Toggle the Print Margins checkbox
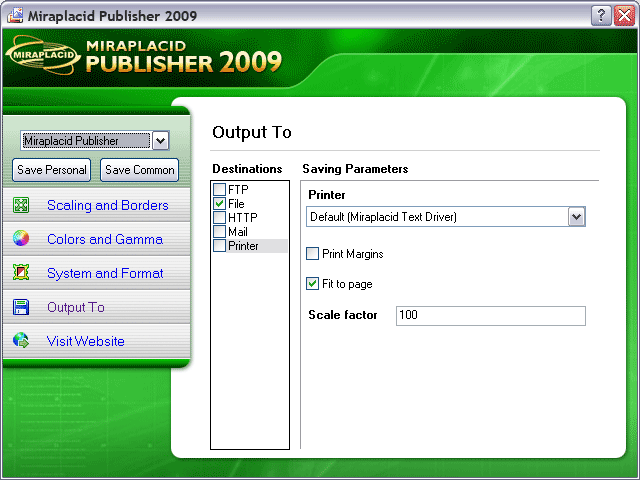Screen dimensions: 640x480 (x=313, y=253)
